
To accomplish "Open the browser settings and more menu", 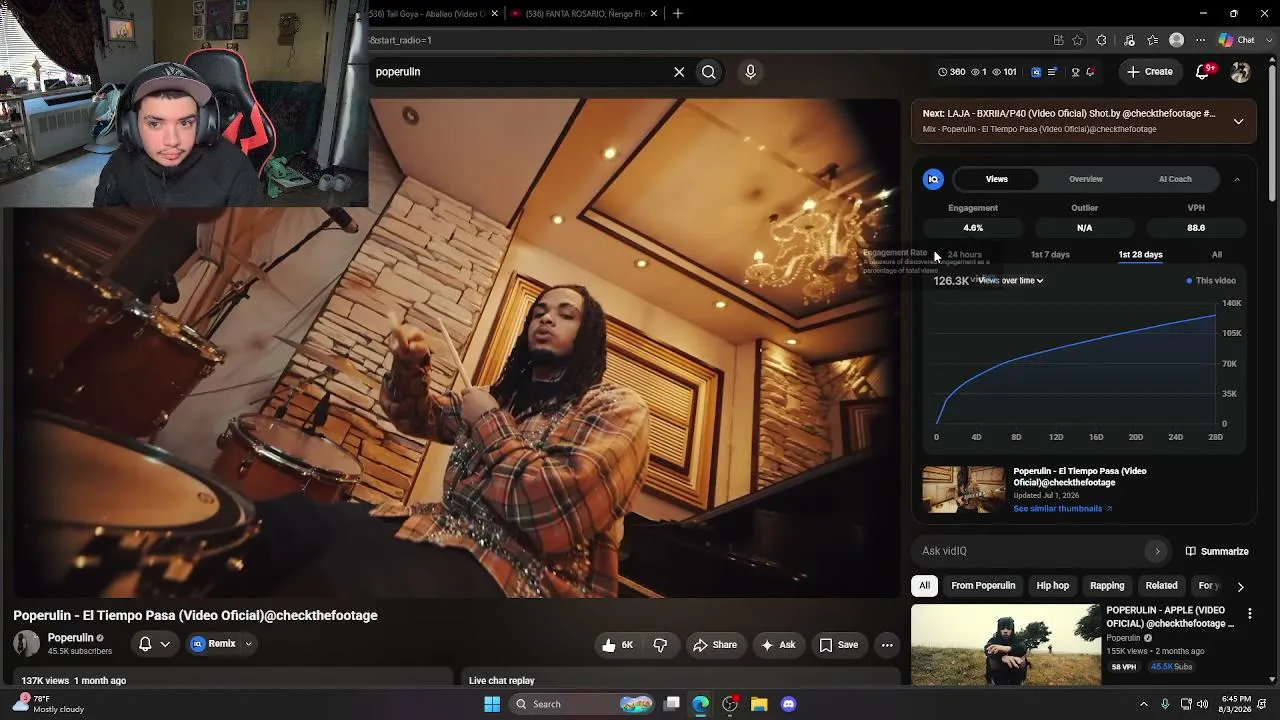I will click(1201, 40).
